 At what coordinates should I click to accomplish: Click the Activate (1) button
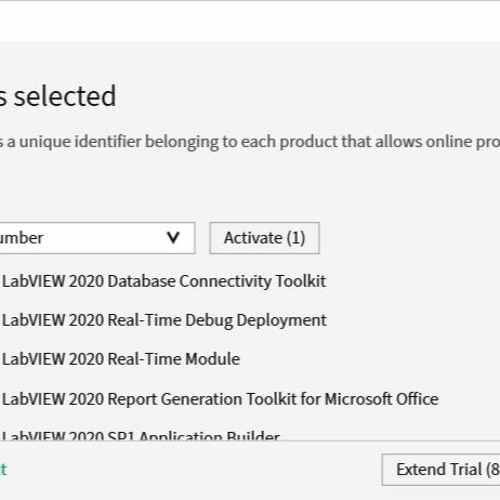pyautogui.click(x=264, y=238)
